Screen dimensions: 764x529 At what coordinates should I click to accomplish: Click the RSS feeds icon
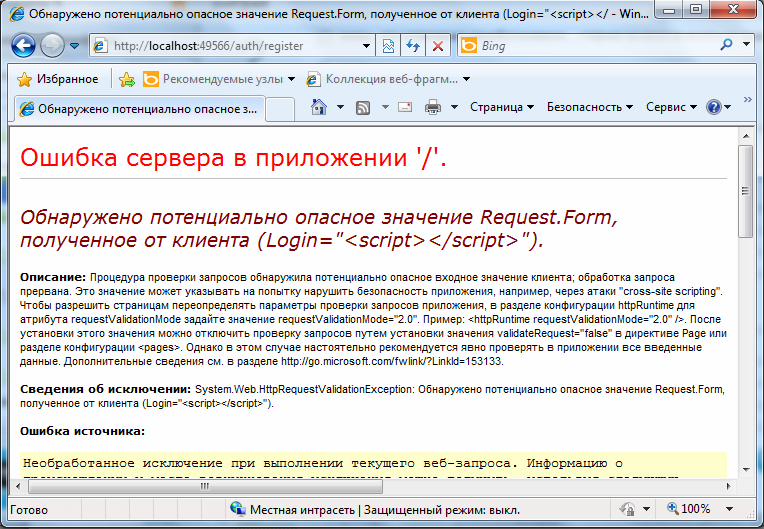[363, 107]
